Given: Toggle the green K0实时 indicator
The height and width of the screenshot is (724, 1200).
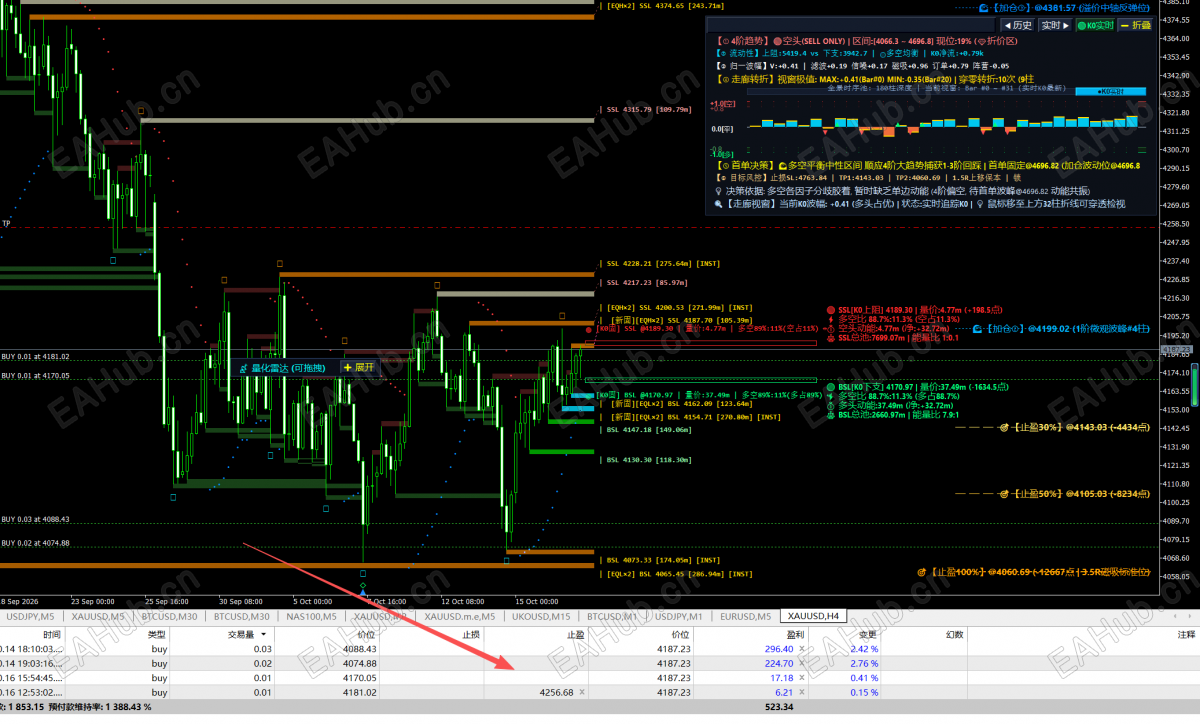Looking at the screenshot, I should tap(1096, 25).
